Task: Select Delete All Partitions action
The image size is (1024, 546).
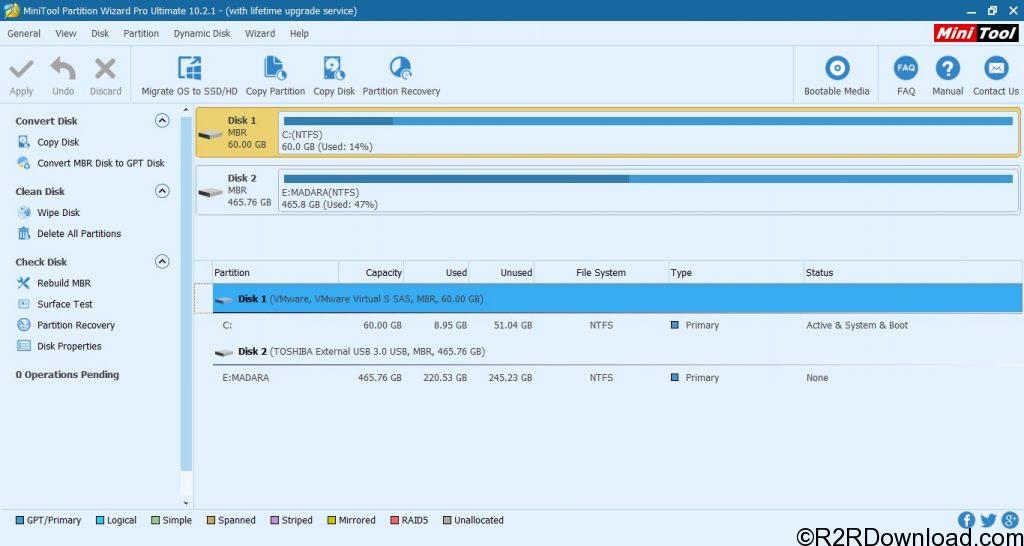Action: click(x=79, y=233)
